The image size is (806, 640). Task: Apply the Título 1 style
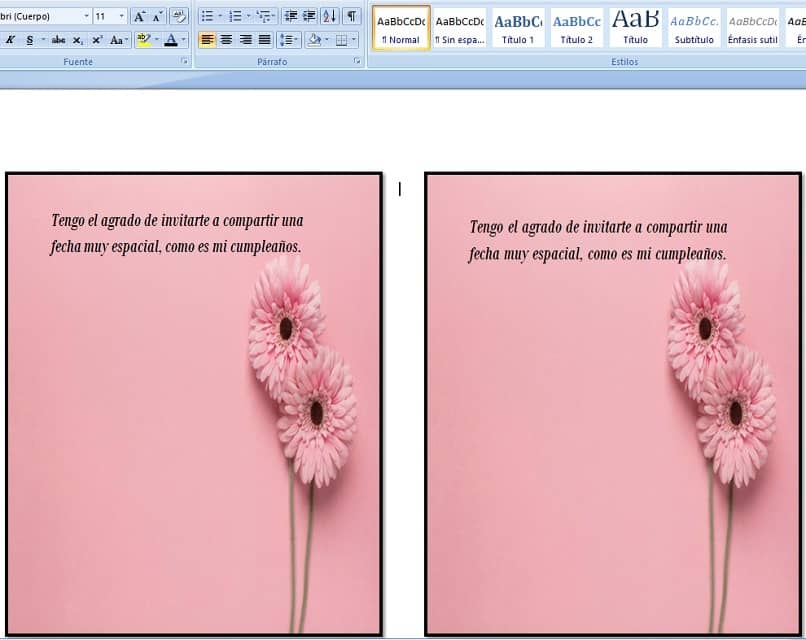tap(518, 27)
